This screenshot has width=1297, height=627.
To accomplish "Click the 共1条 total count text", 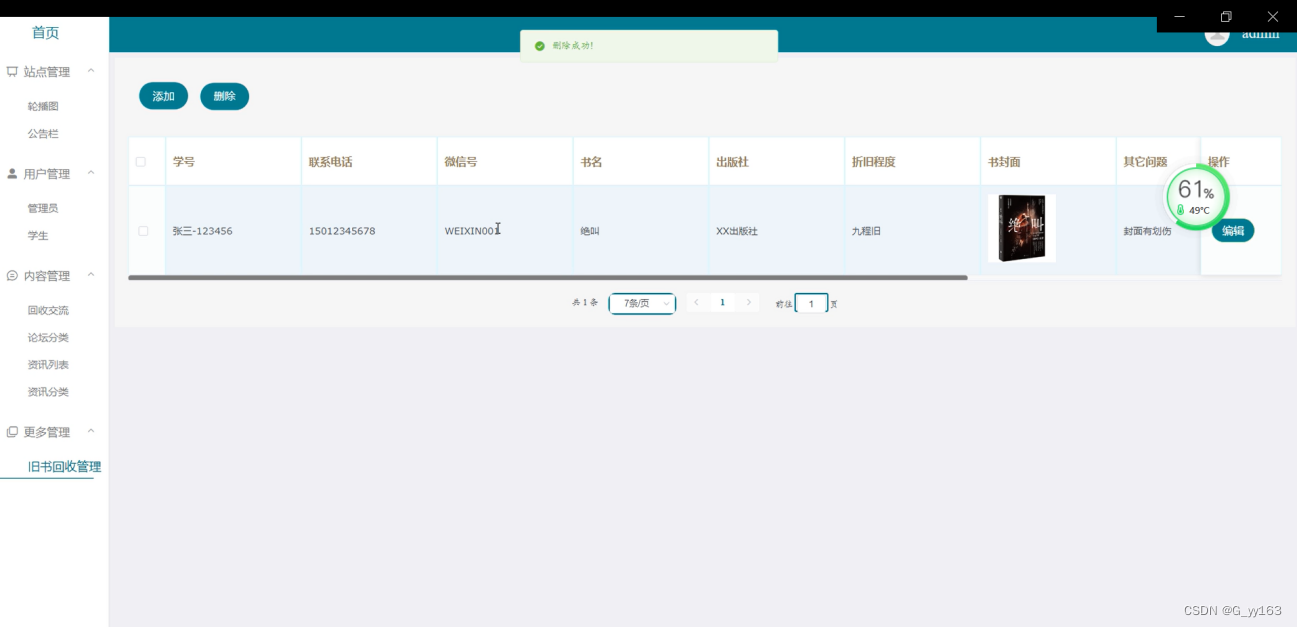I will [x=585, y=303].
